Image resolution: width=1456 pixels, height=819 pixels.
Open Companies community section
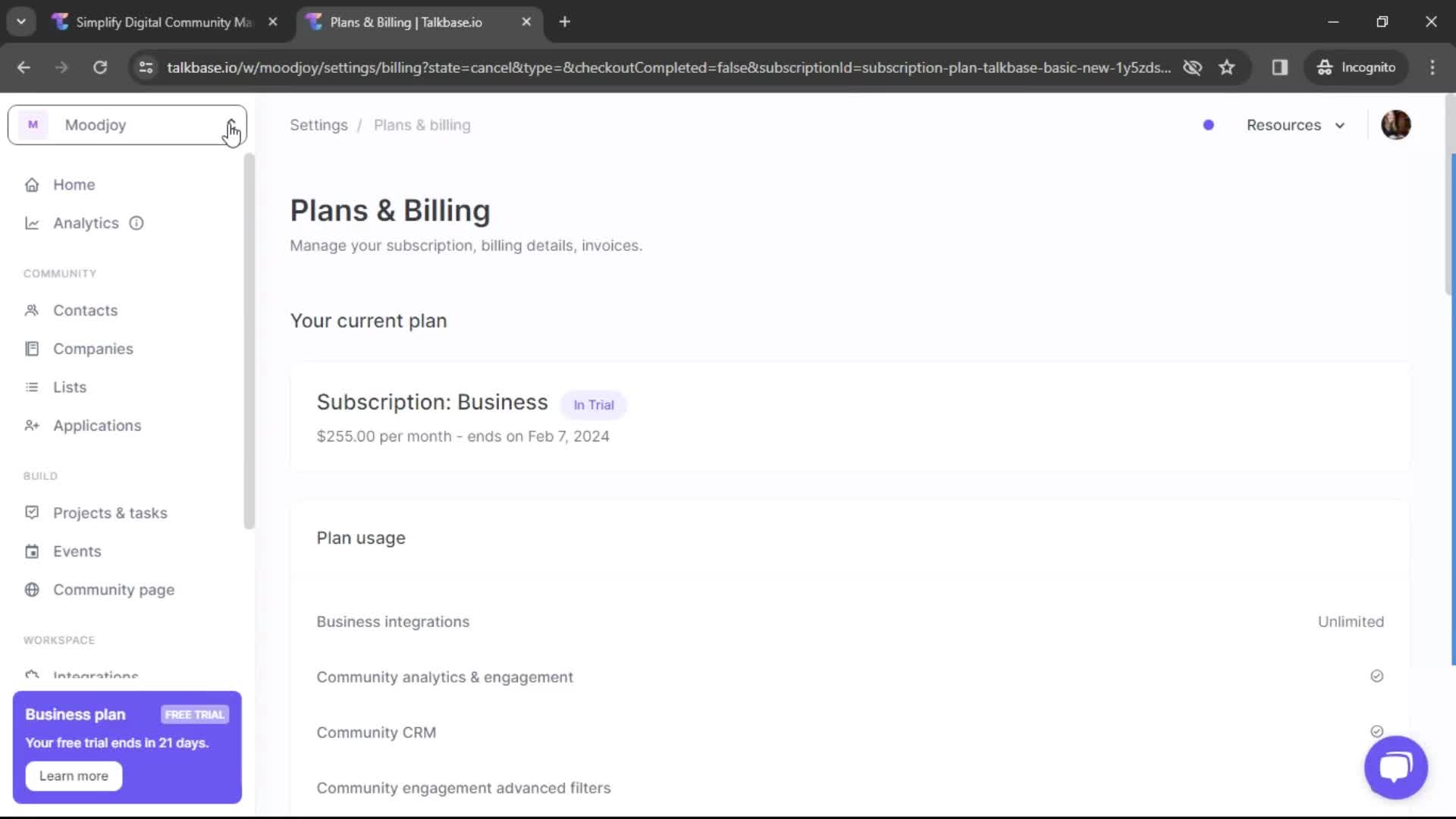pyautogui.click(x=93, y=348)
